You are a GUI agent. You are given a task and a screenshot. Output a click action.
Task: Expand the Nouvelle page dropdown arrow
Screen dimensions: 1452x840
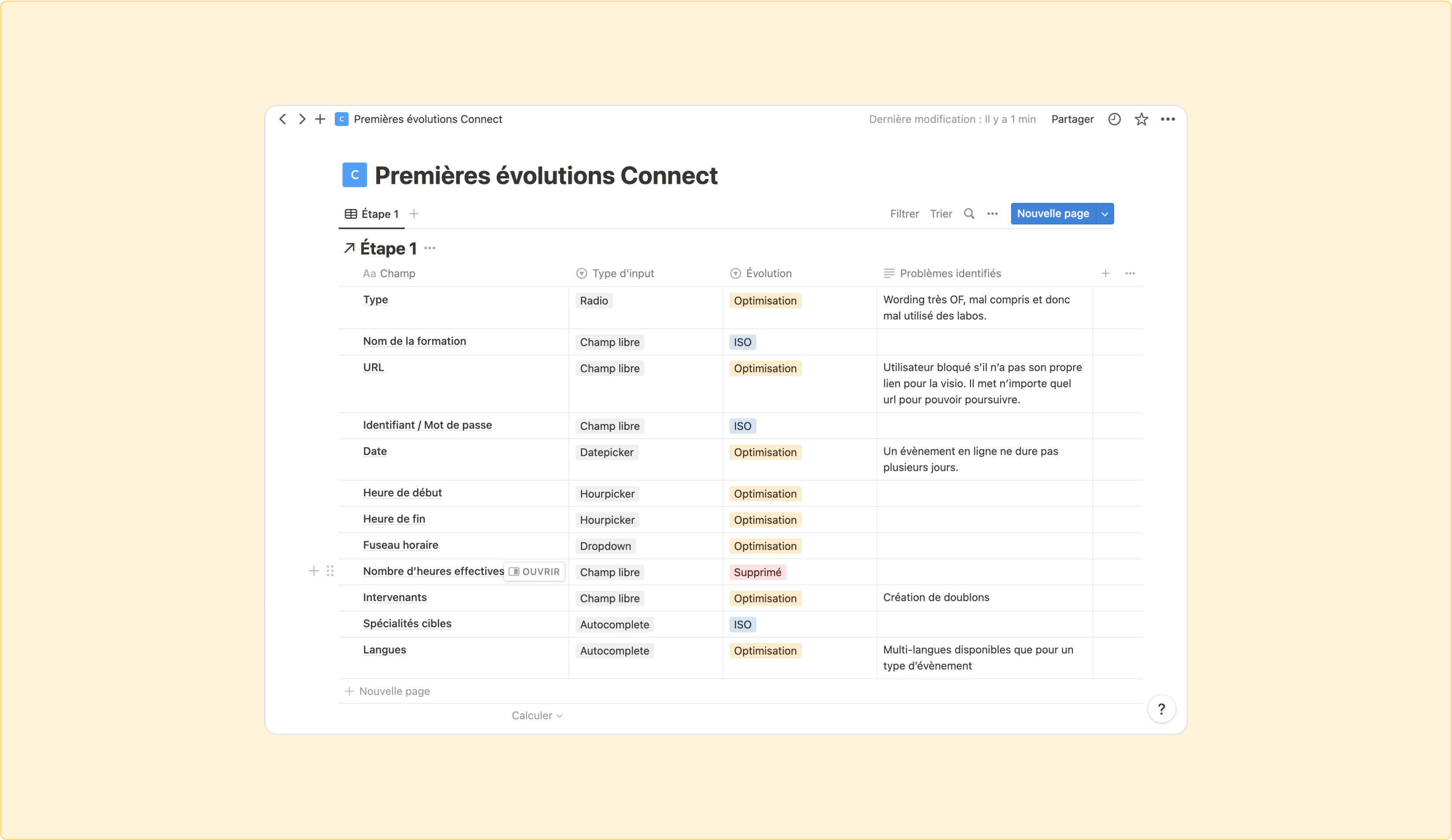[x=1104, y=214]
